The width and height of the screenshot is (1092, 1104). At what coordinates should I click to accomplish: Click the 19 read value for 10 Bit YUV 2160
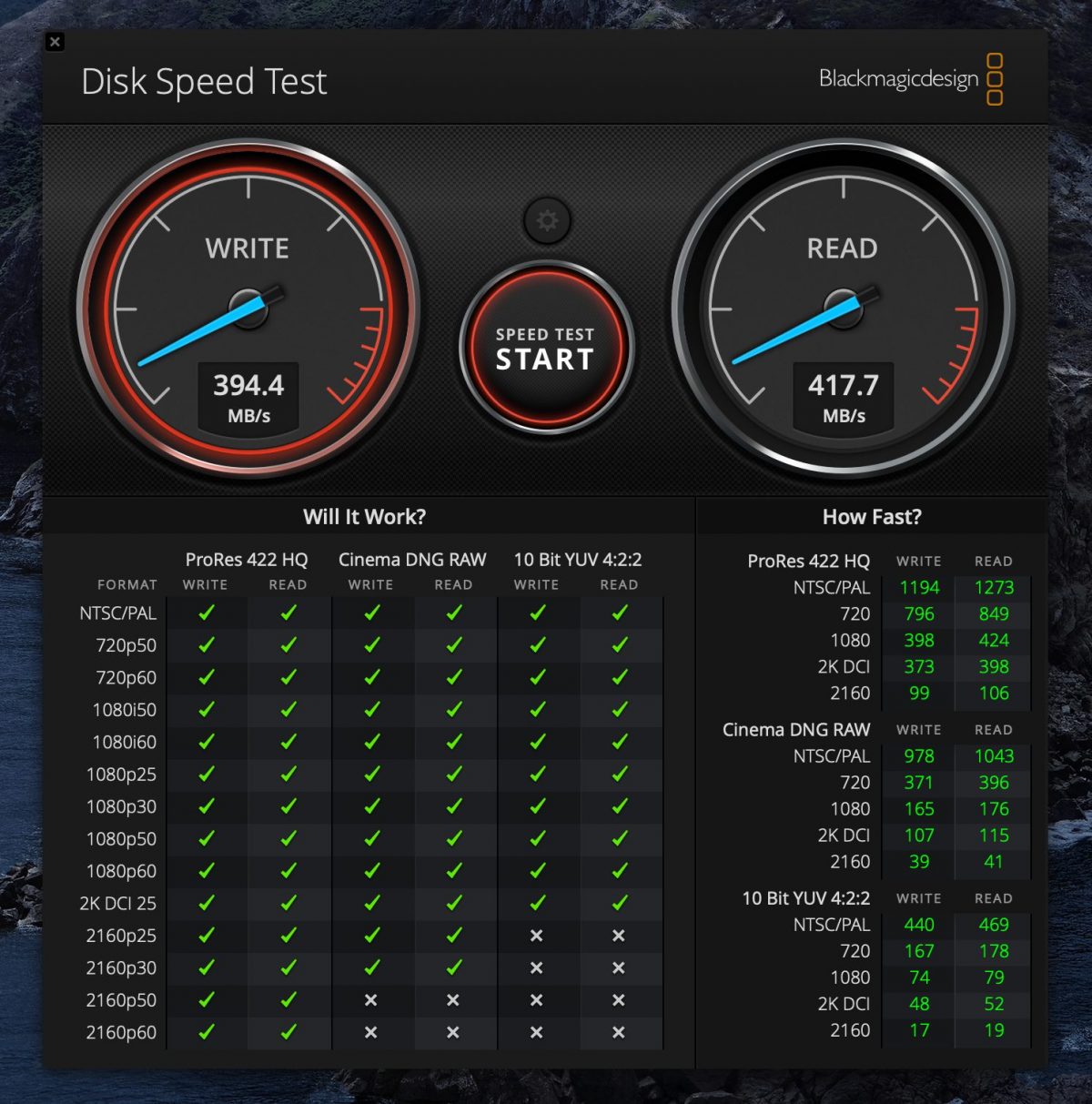(x=994, y=1030)
